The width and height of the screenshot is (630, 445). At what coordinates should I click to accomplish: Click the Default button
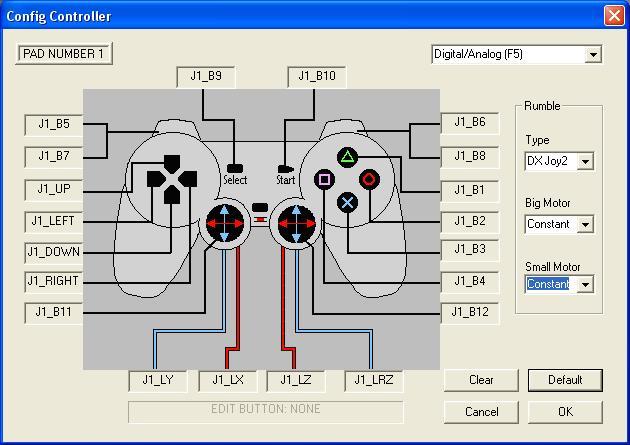click(x=565, y=380)
